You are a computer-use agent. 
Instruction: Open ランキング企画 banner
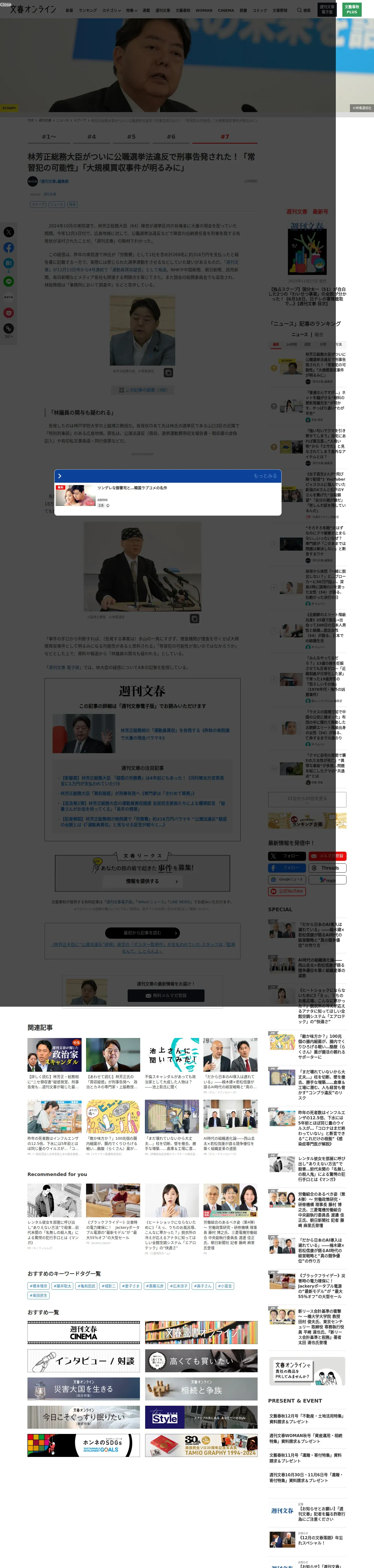(x=307, y=821)
